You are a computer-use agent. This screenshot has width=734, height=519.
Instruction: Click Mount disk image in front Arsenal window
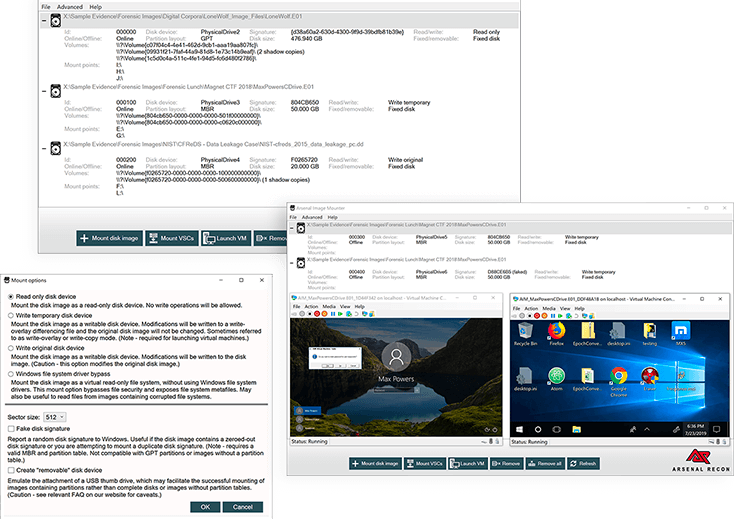(x=375, y=463)
